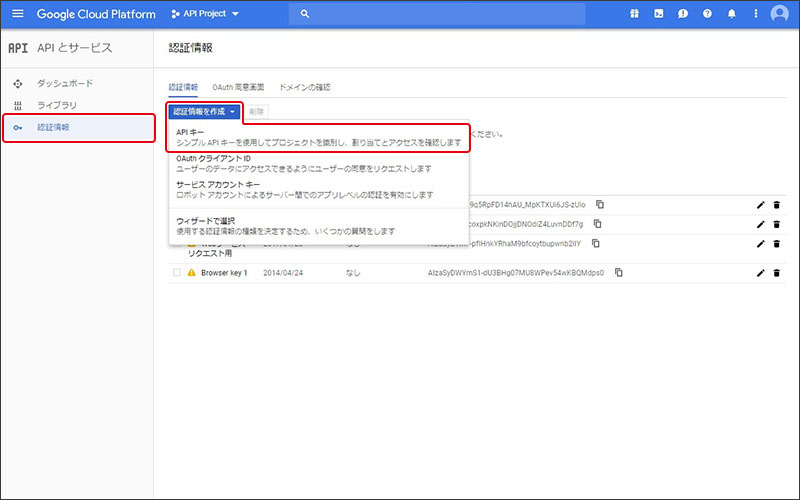Delete the key ending in DDf7g

point(777,224)
